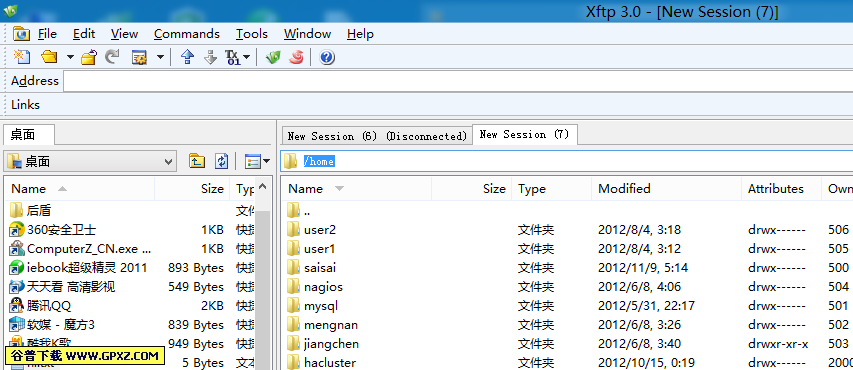Click the disconnect/unlock folder icon
Image resolution: width=853 pixels, height=370 pixels.
click(x=89, y=57)
